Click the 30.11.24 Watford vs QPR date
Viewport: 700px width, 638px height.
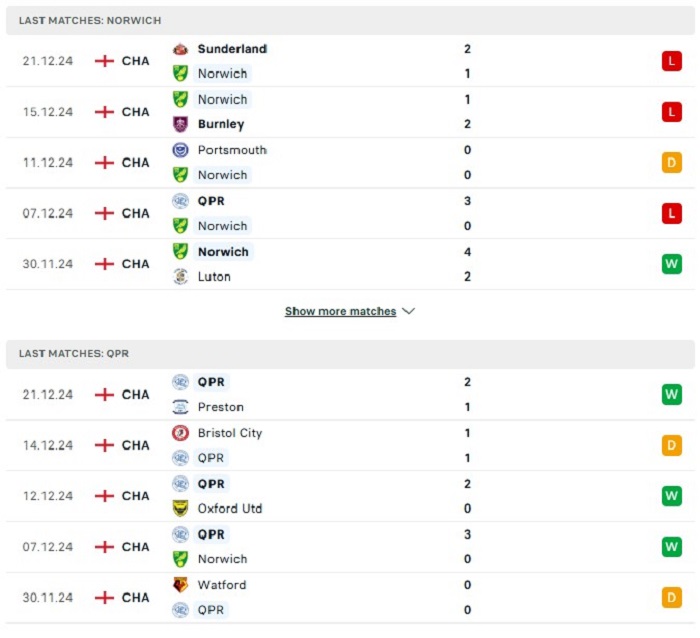48,598
